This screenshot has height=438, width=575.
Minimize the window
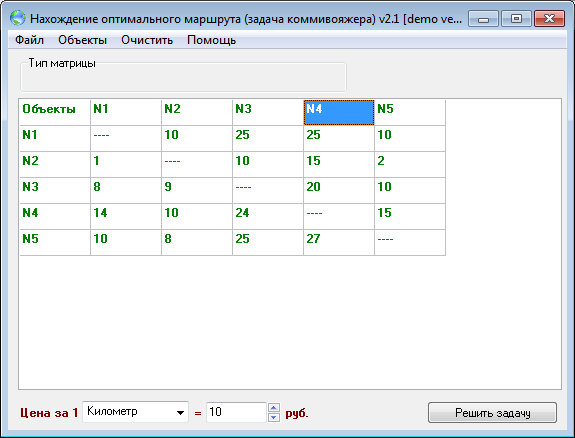[x=483, y=18]
